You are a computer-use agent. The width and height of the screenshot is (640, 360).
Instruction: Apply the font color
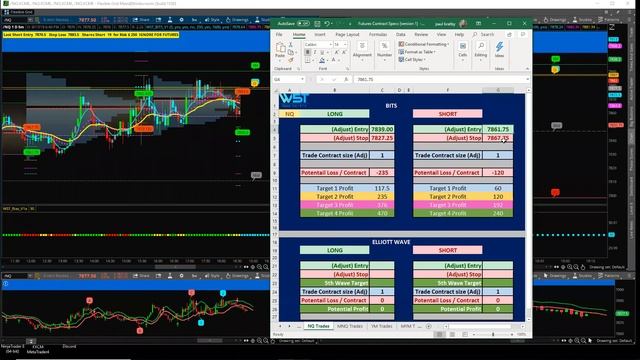333,60
